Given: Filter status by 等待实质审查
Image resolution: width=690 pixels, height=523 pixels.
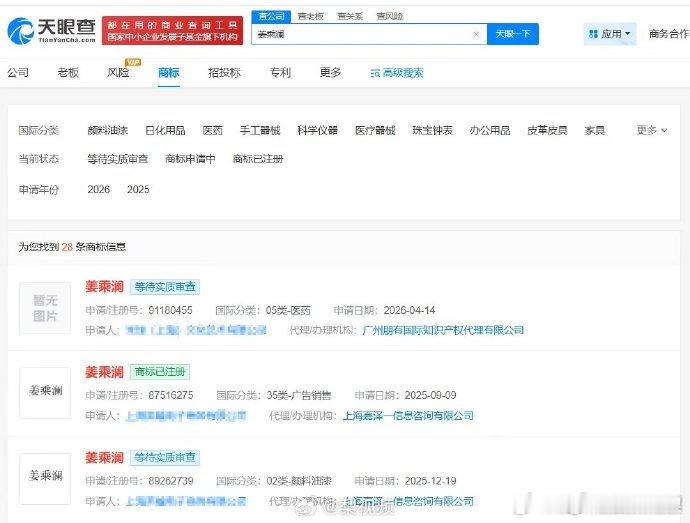Looking at the screenshot, I should (x=117, y=159).
